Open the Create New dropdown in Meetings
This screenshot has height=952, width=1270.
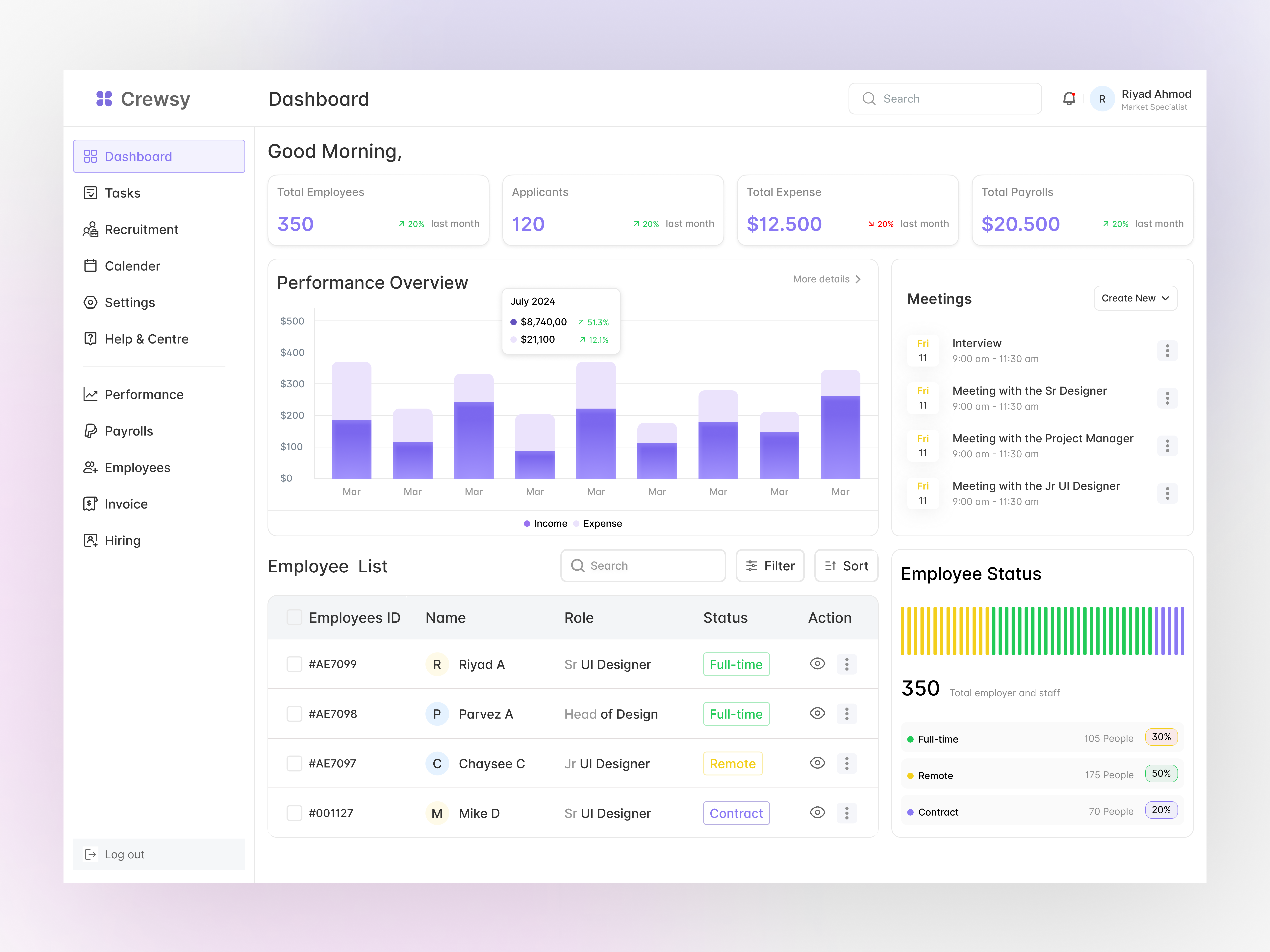[x=1135, y=298]
